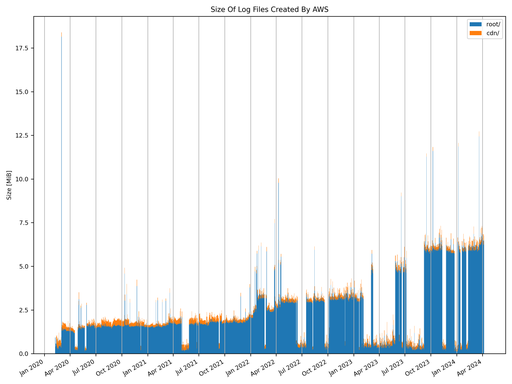
Task: Click the 'Oct 2021' x-axis label
Action: 212,367
